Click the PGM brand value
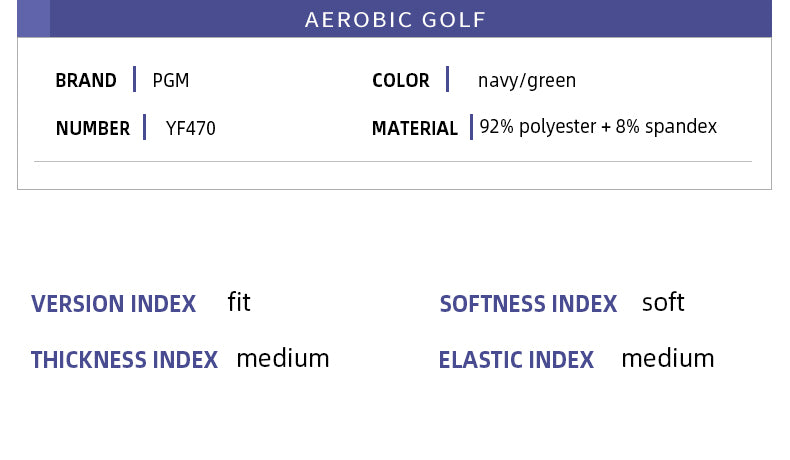Viewport: 790px width, 460px height. click(x=171, y=81)
